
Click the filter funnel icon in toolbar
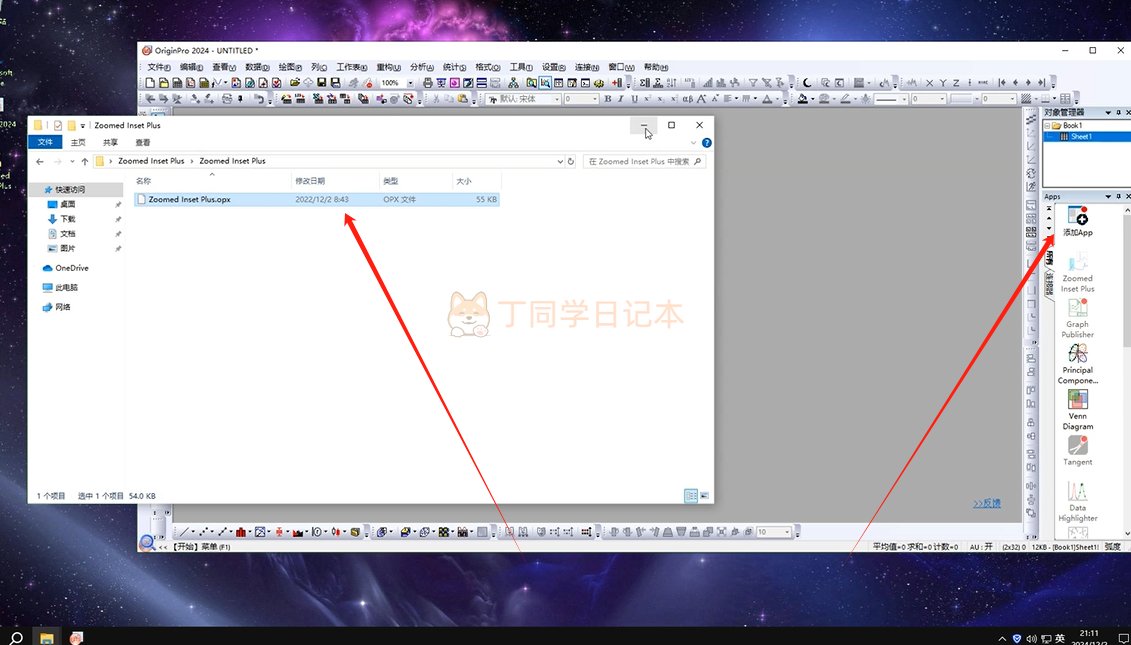coord(753,83)
